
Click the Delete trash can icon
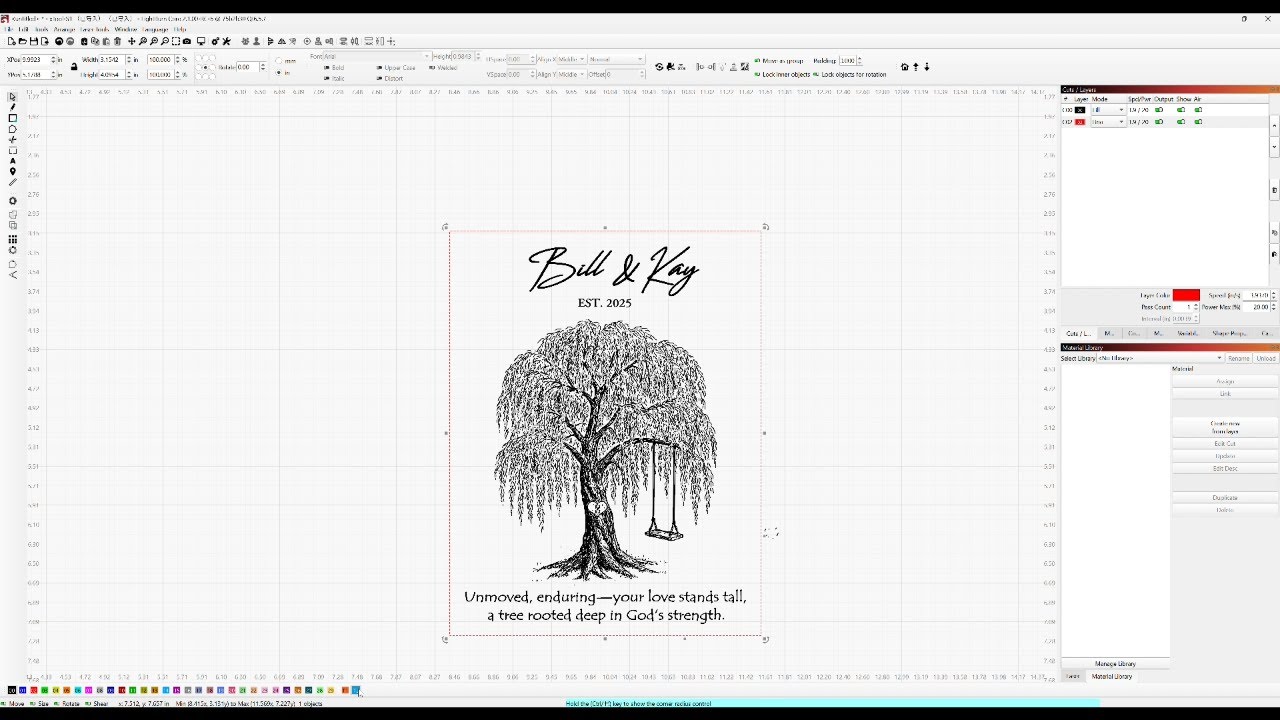point(117,41)
